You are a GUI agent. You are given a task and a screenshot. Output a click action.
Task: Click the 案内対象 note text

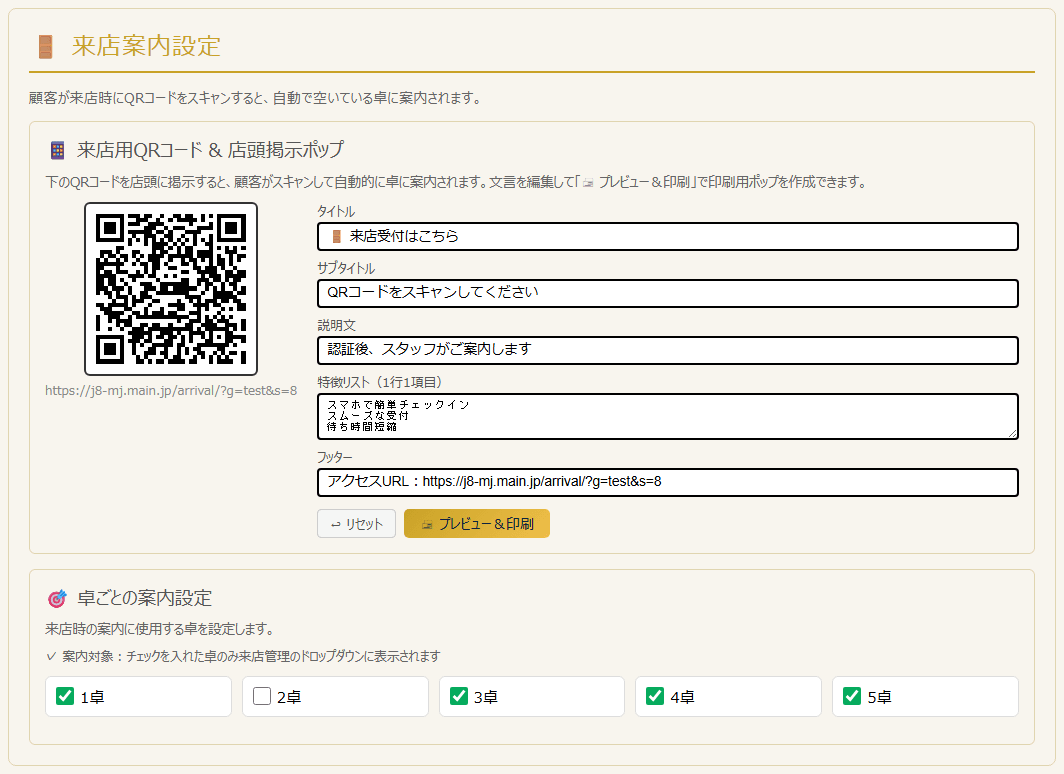(x=243, y=656)
